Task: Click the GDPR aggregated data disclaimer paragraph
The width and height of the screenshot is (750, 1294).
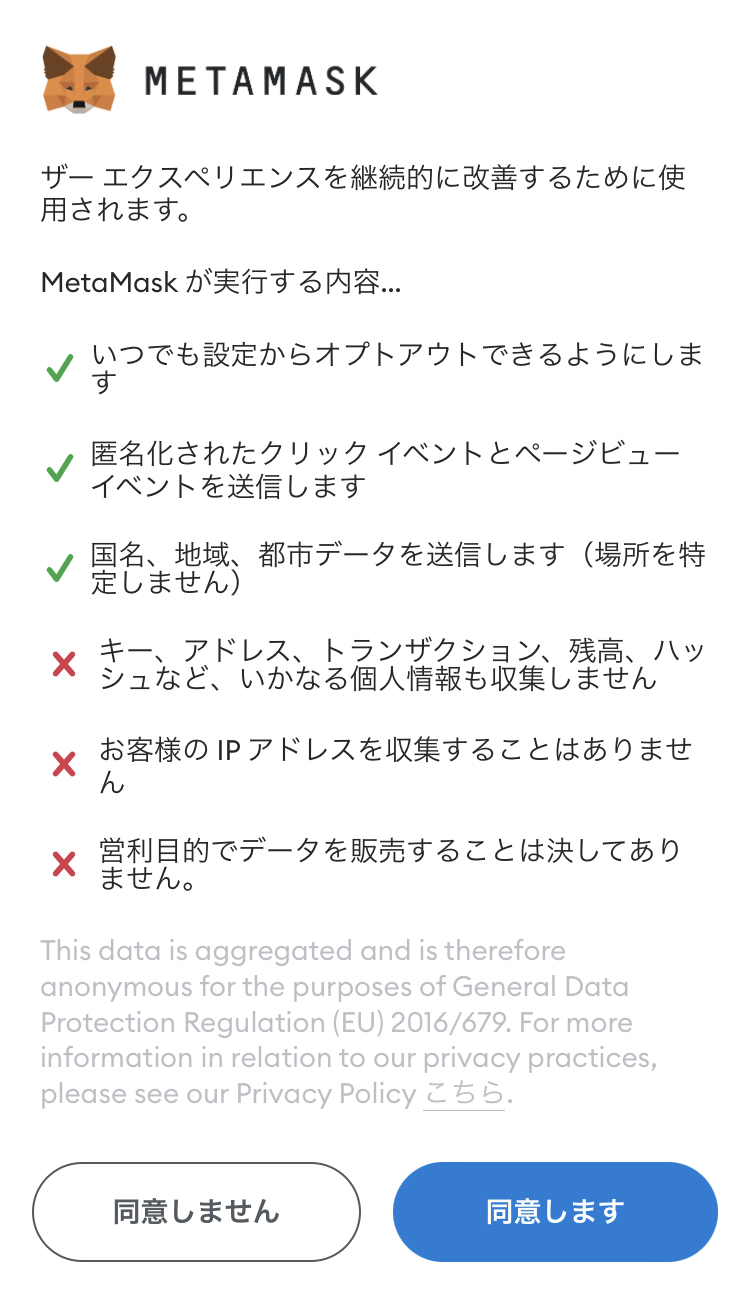Action: click(349, 1022)
